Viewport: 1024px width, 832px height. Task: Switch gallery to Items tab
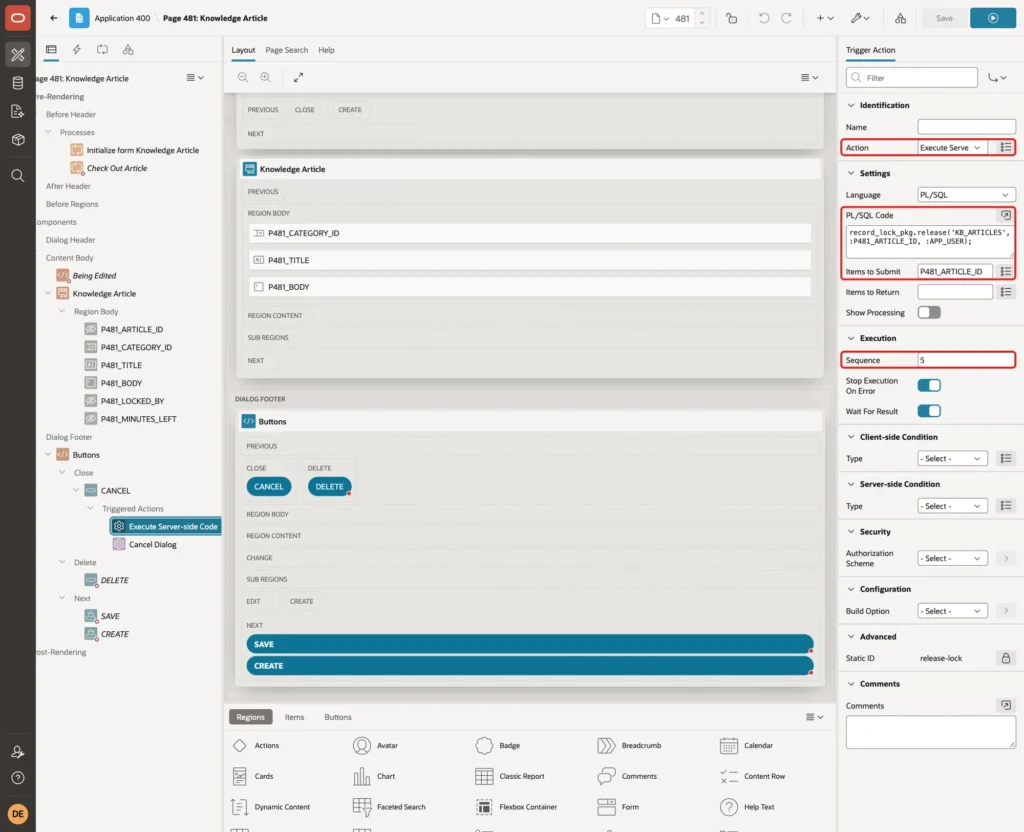tap(295, 717)
